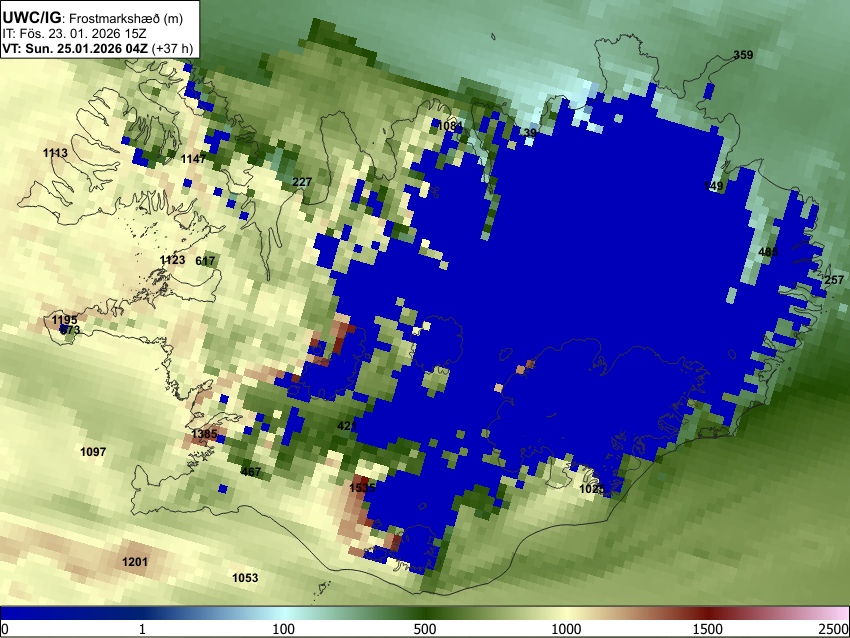This screenshot has width=850, height=638.
Task: Click the 1053 value south of Iceland
Action: click(x=245, y=578)
